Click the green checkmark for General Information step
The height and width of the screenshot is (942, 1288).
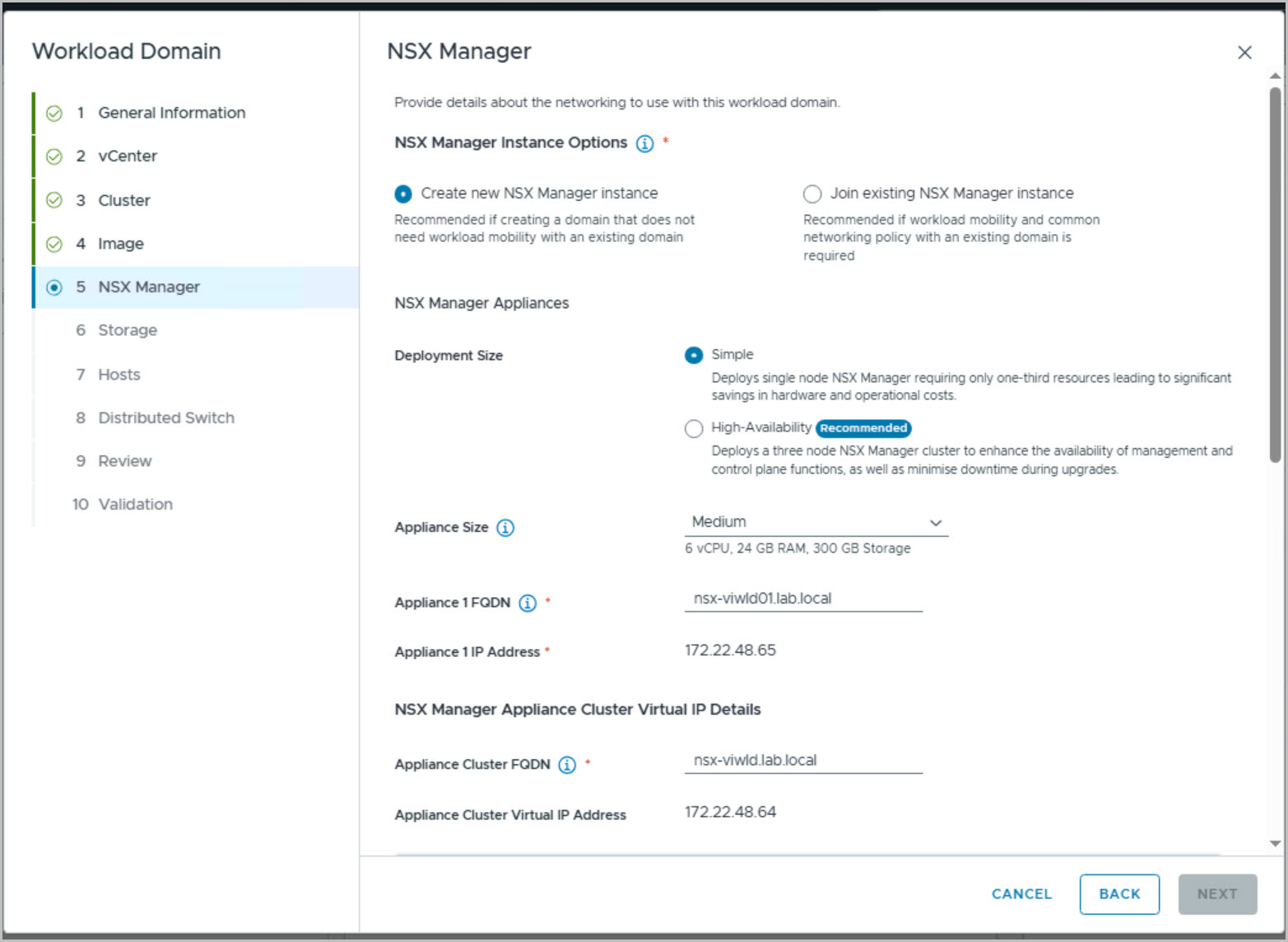54,114
